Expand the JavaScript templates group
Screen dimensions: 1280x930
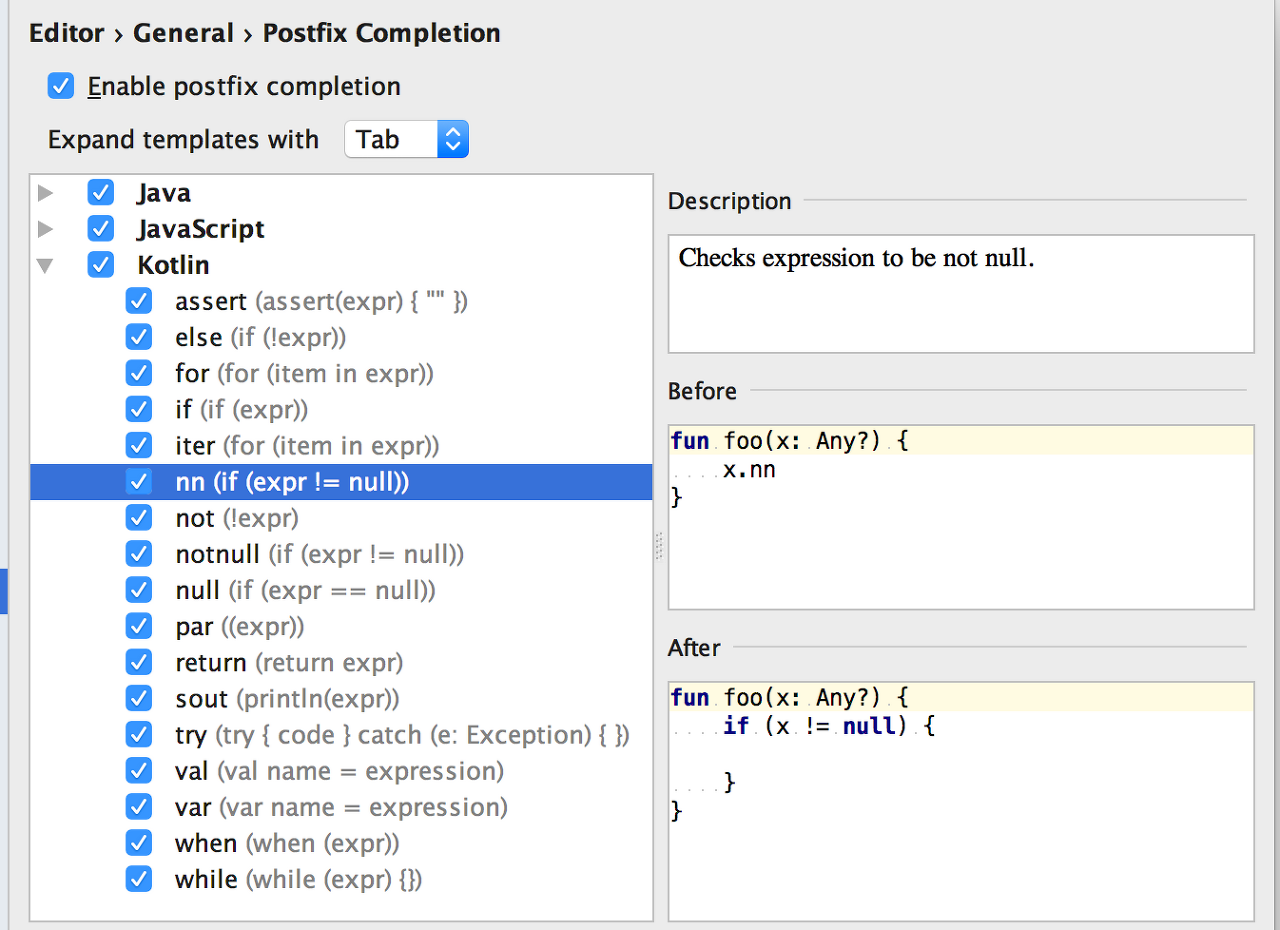(45, 229)
